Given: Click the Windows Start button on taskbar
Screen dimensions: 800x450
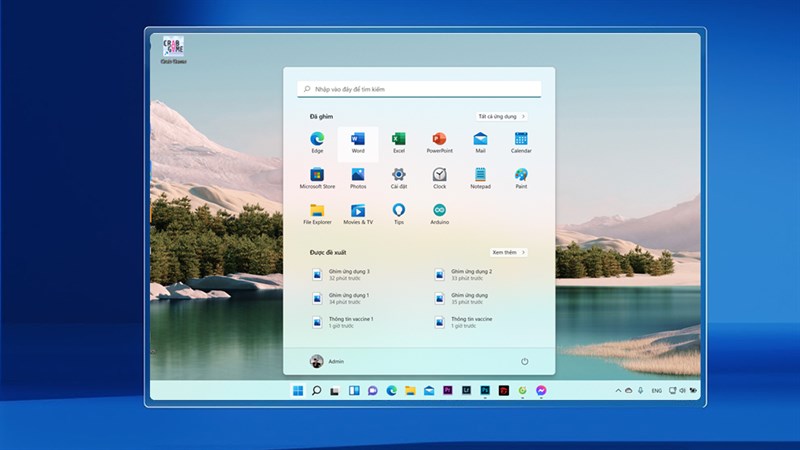Looking at the screenshot, I should pos(298,390).
